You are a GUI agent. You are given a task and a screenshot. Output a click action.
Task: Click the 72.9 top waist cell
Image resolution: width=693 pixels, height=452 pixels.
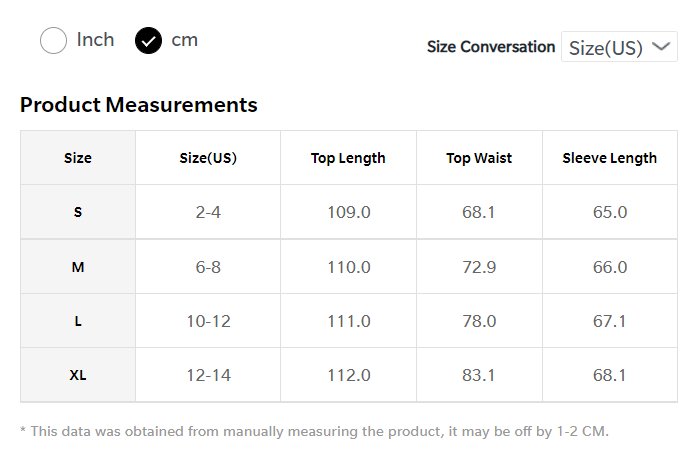click(479, 267)
